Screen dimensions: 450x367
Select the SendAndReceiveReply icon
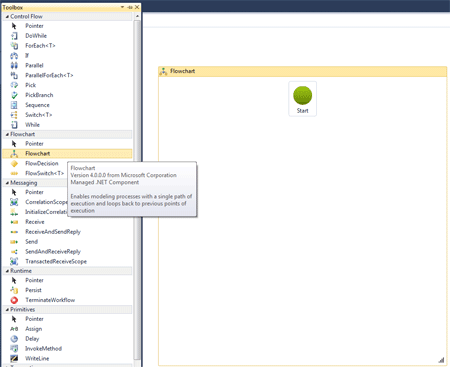(14, 252)
